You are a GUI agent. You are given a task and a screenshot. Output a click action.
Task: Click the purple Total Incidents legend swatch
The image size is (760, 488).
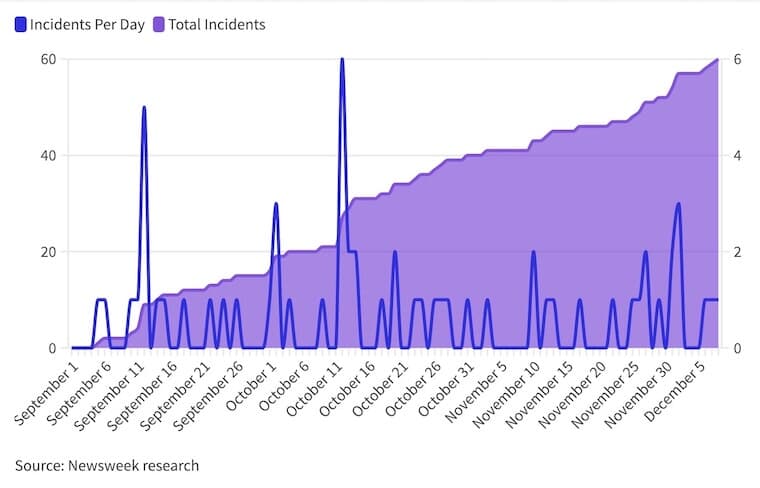click(158, 24)
